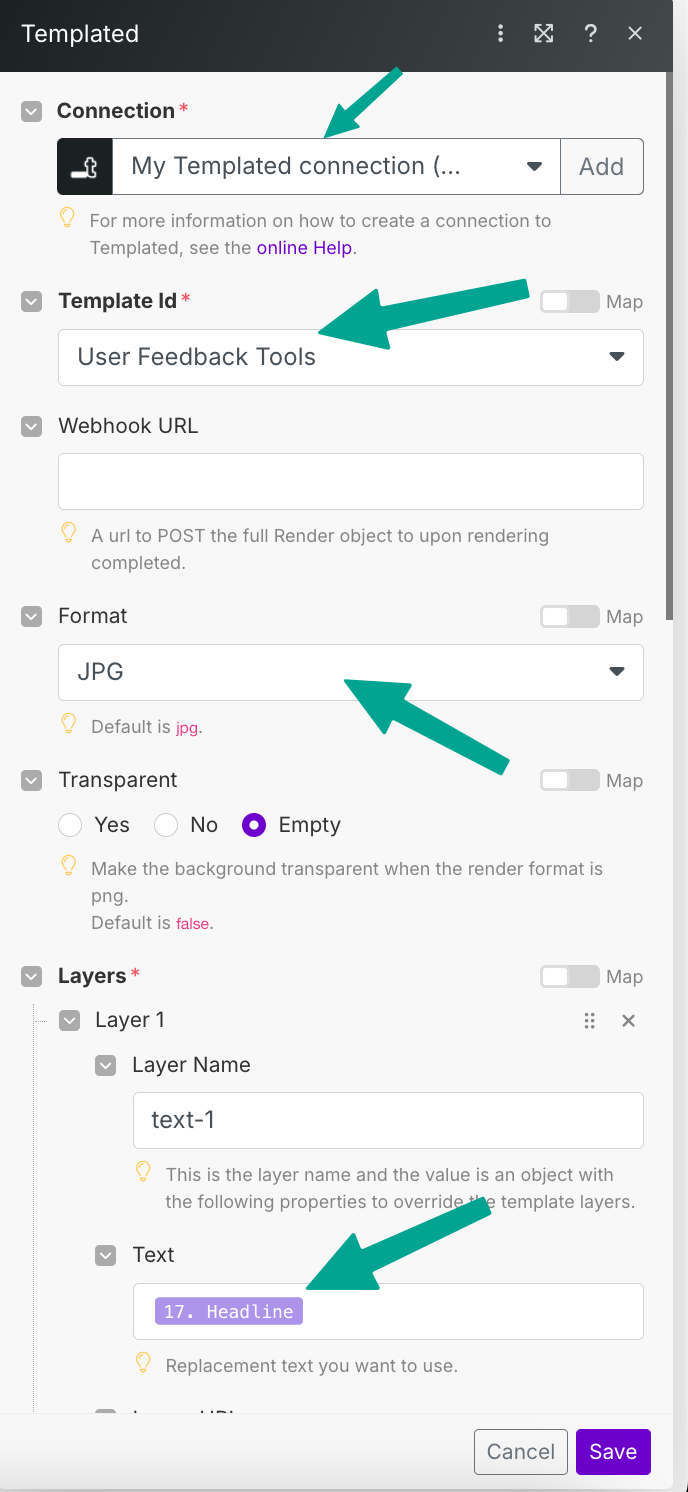Collapse the Layers section

32,976
